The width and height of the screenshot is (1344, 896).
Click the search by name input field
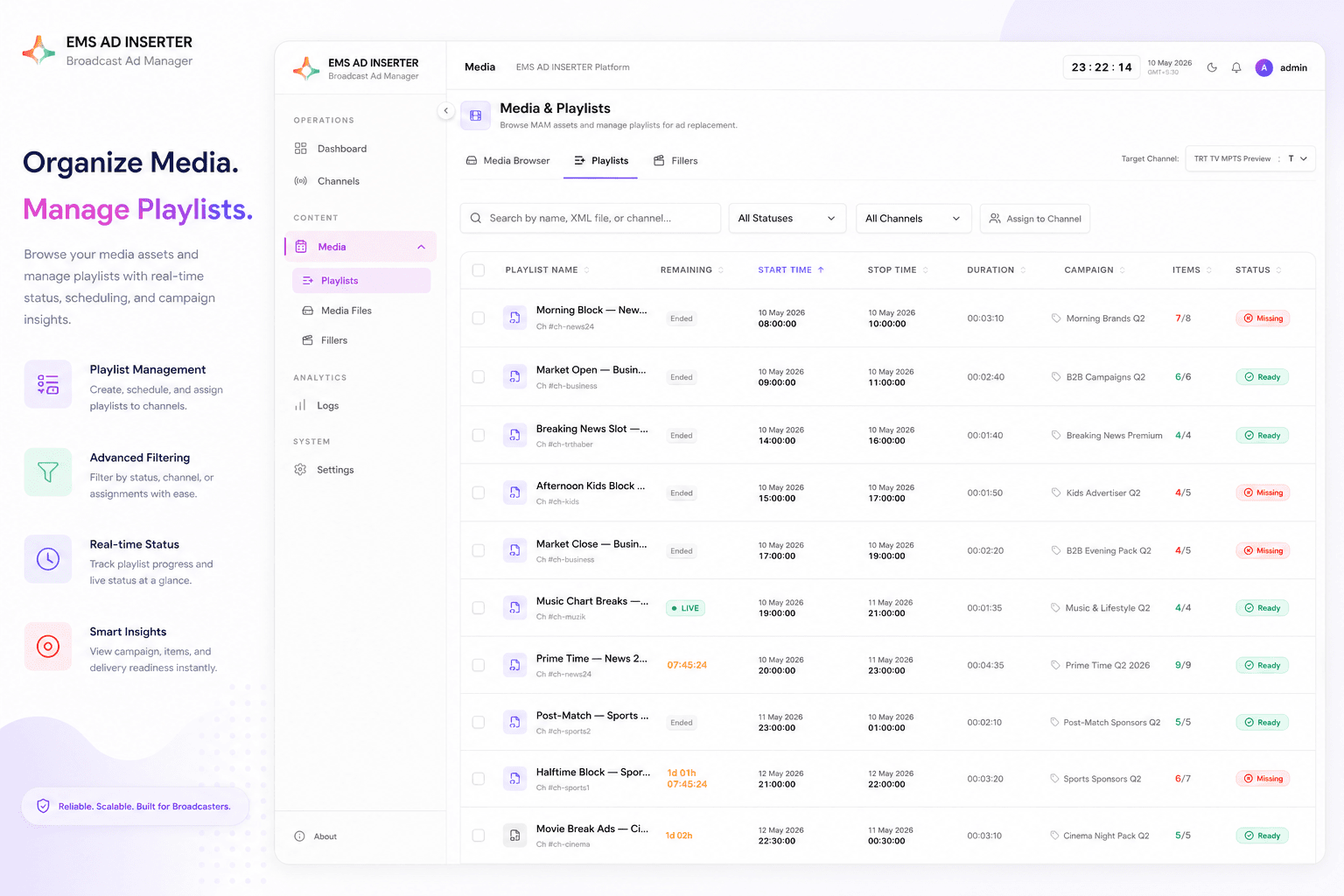(591, 218)
